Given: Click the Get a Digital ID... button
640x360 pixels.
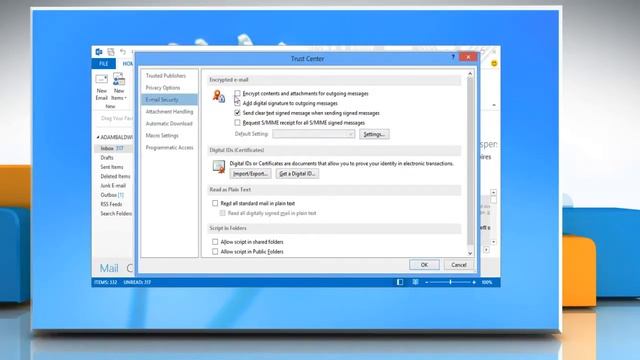Looking at the screenshot, I should (x=297, y=174).
